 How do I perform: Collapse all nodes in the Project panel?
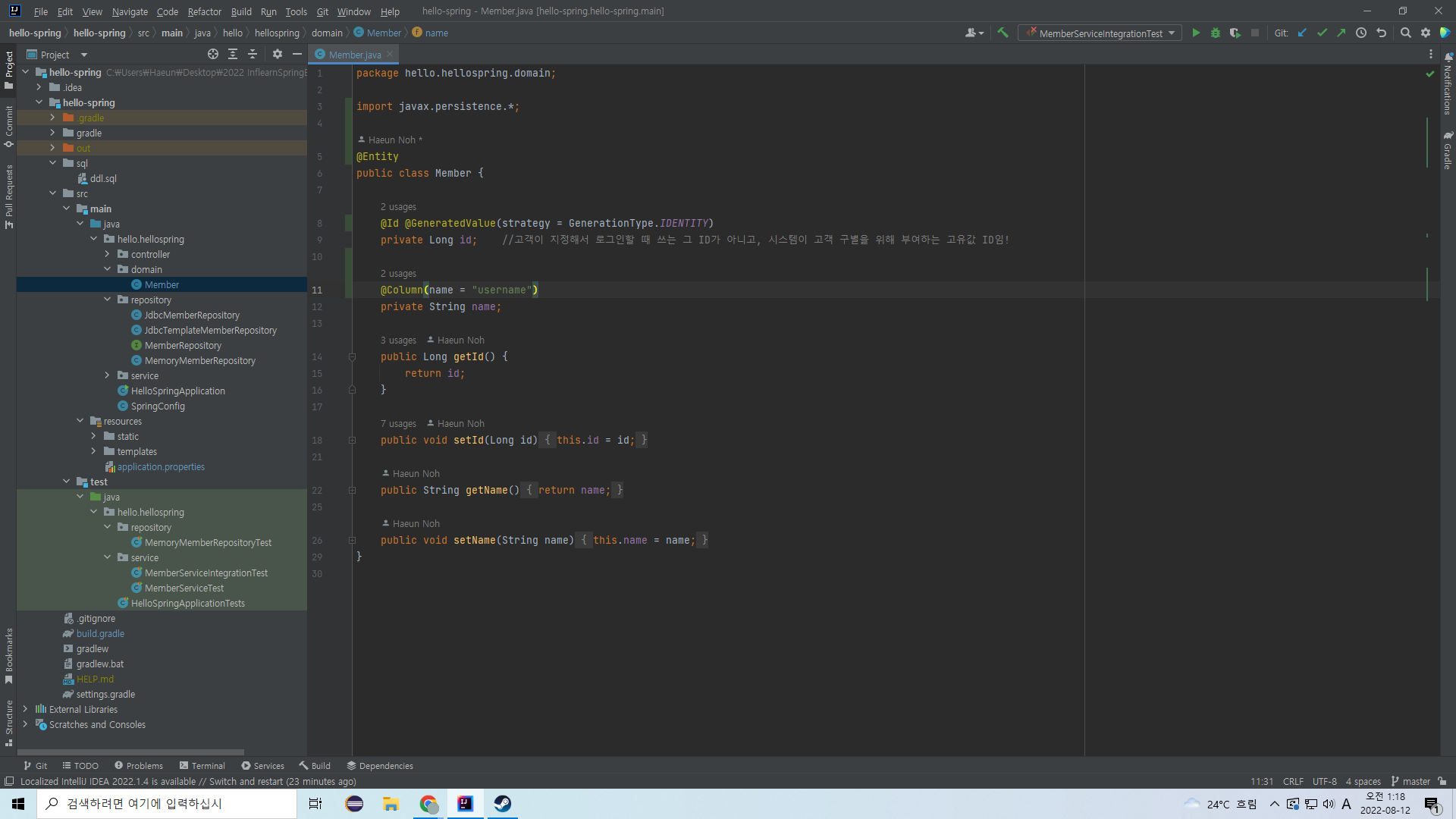tap(253, 54)
